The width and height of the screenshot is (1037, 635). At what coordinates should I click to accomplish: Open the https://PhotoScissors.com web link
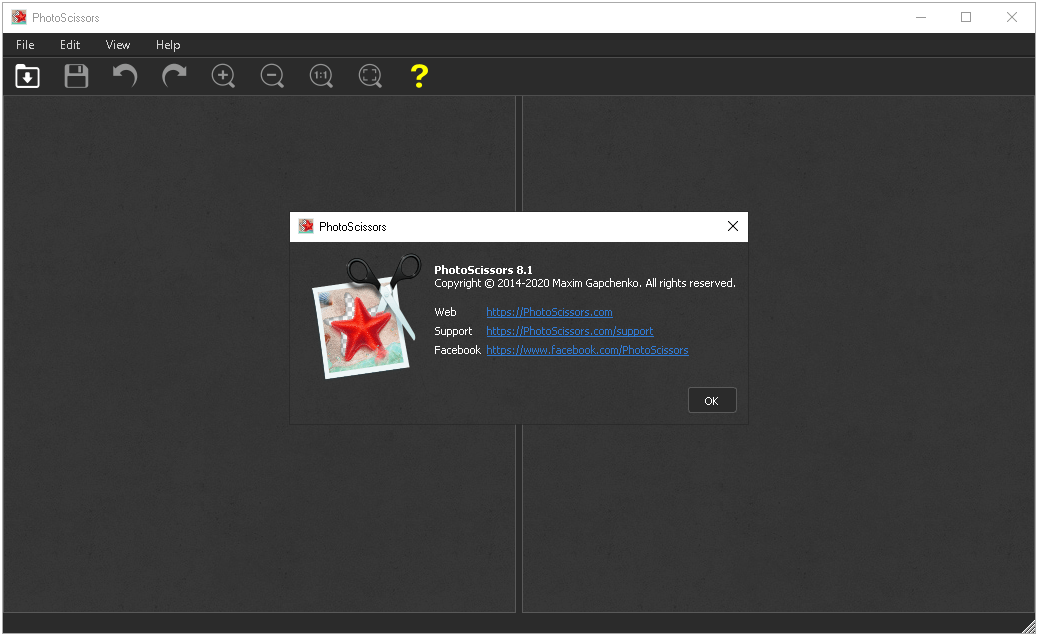(549, 312)
